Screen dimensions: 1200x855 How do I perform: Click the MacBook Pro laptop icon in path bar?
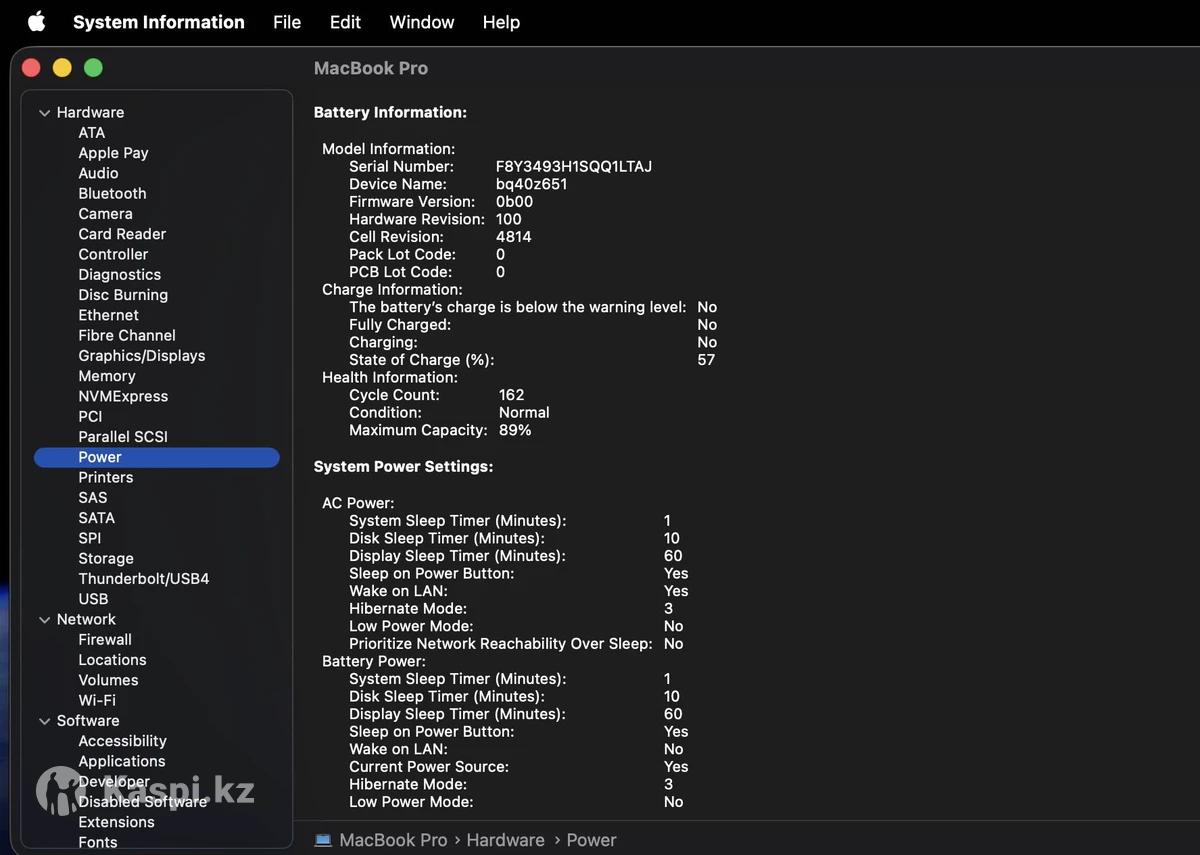click(323, 840)
